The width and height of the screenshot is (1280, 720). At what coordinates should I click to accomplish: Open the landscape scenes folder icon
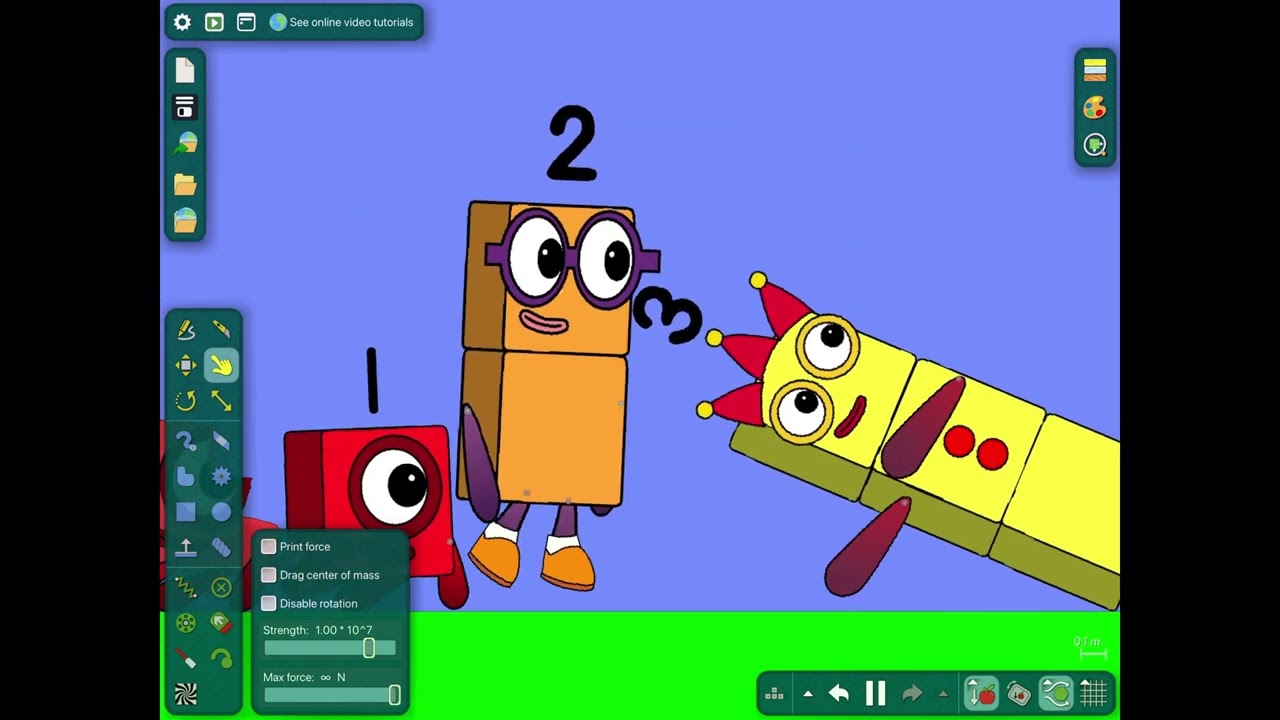click(185, 221)
